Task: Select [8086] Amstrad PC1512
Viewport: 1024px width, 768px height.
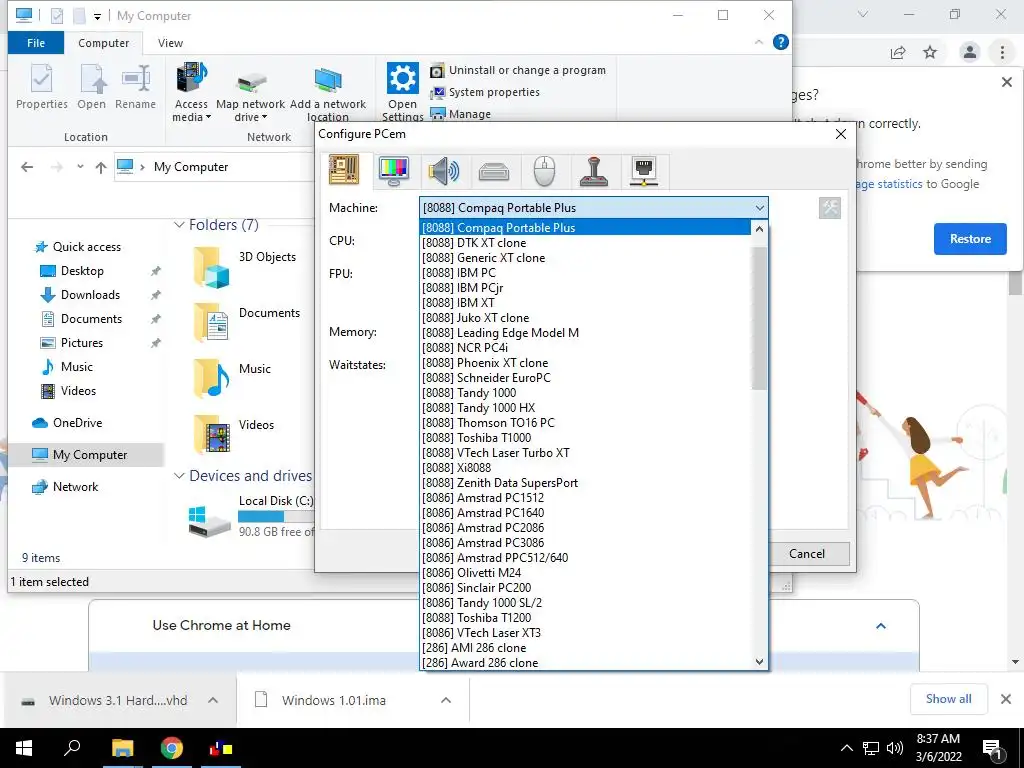Action: (x=585, y=498)
